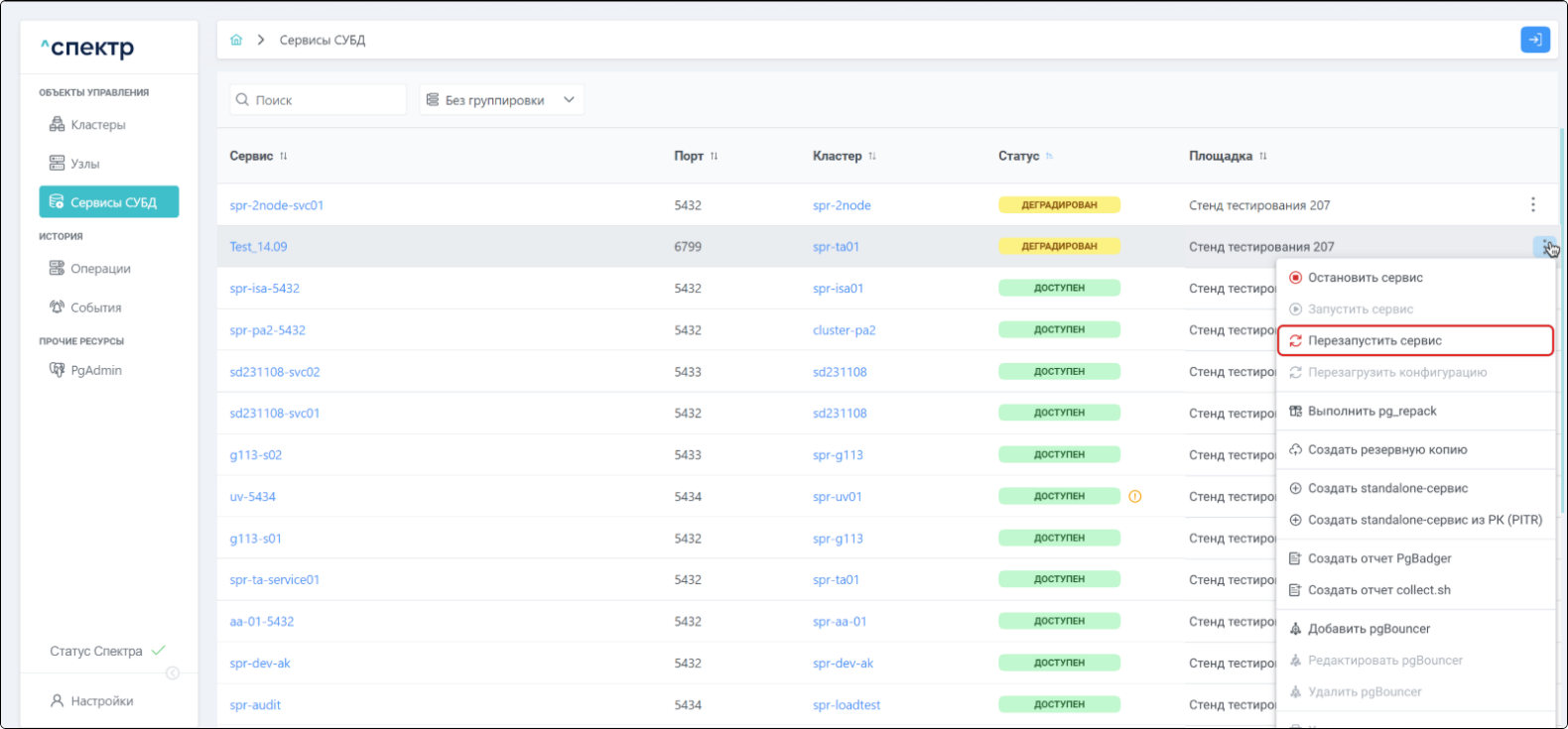Click the Спектр logo
The width and height of the screenshot is (1568, 729).
tap(87, 47)
